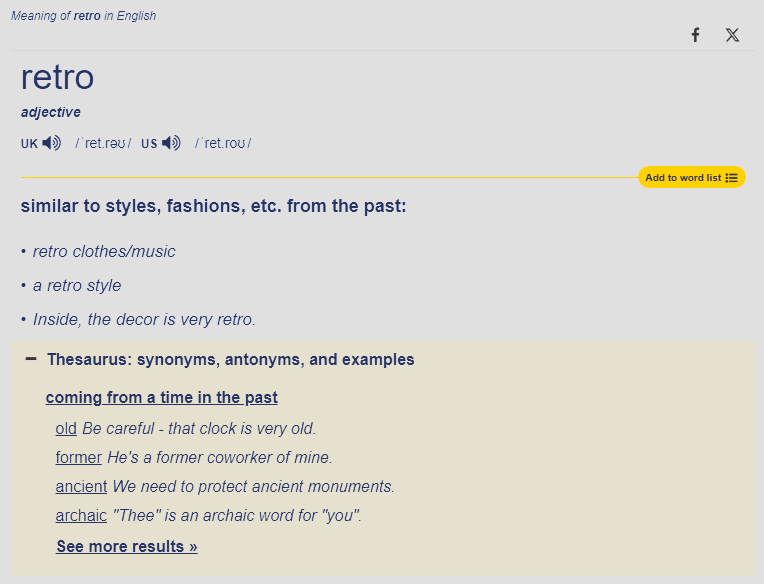Click the sentence '"Thee" is an archaic word for "you".'

pos(237,515)
